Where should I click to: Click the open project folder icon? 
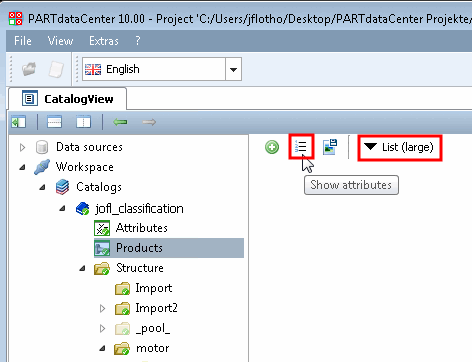coord(29,69)
